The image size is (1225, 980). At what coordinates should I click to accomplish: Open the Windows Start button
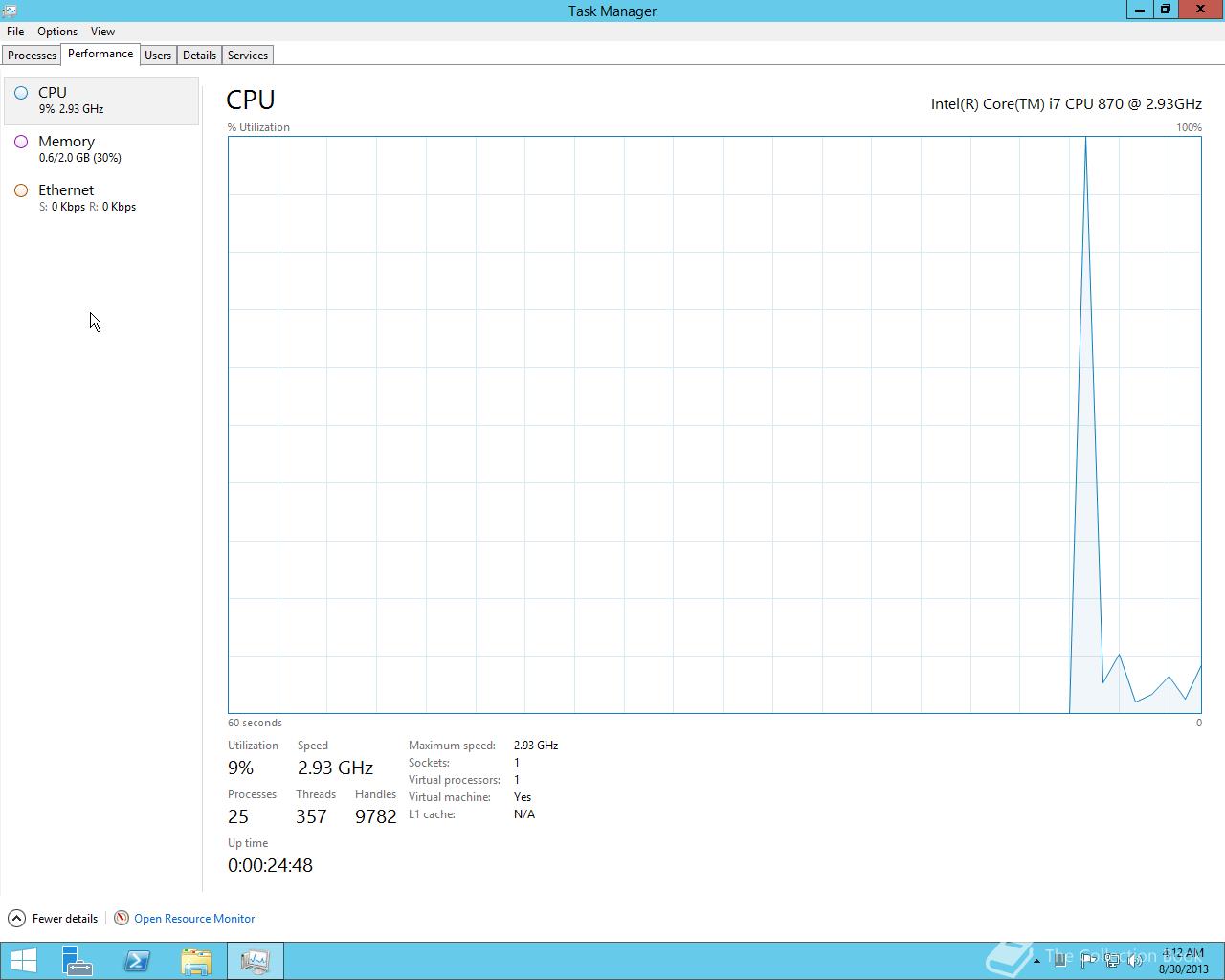[x=24, y=961]
